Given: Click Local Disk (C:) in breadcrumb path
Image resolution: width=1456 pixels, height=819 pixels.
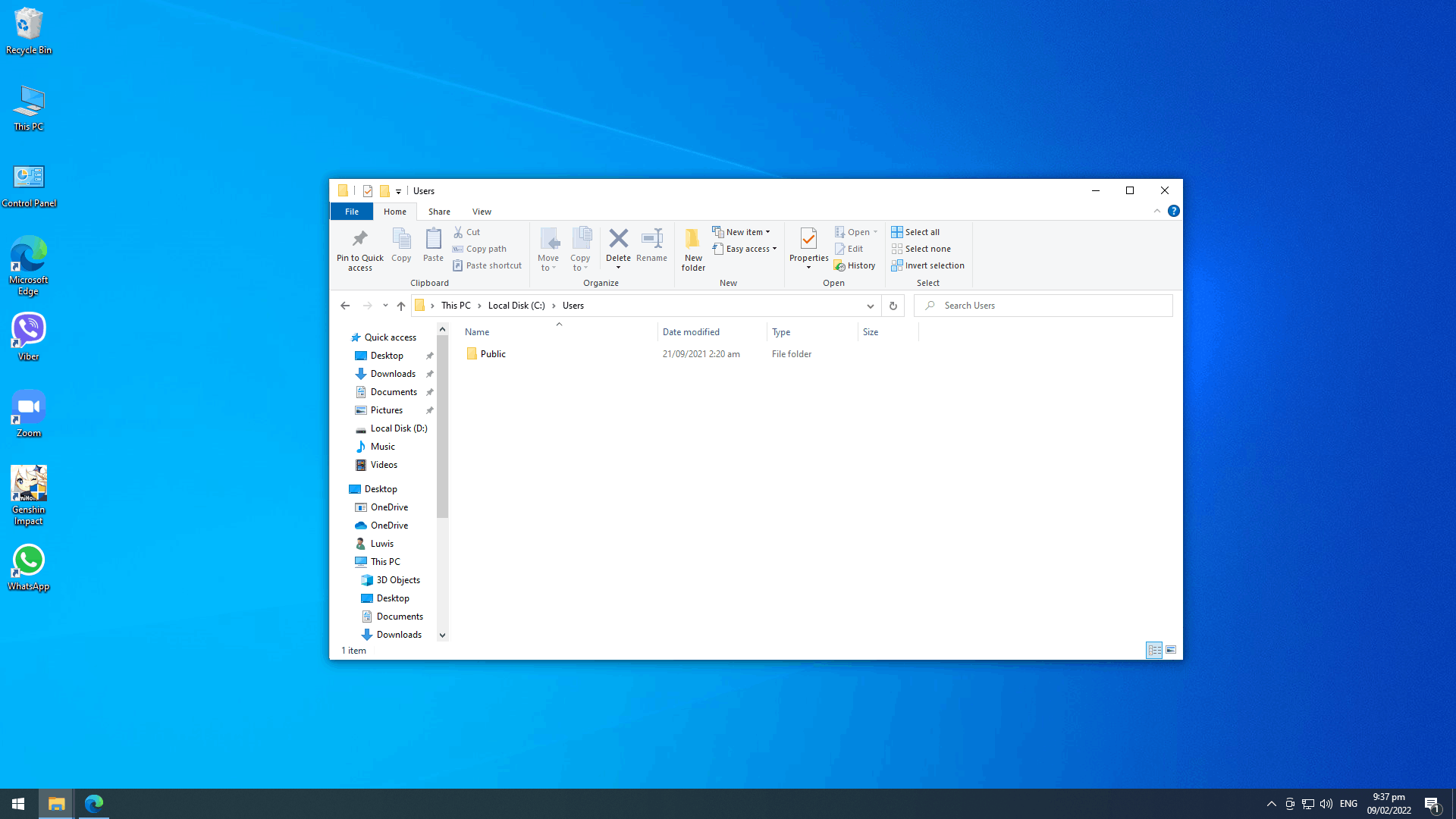Looking at the screenshot, I should (x=516, y=306).
